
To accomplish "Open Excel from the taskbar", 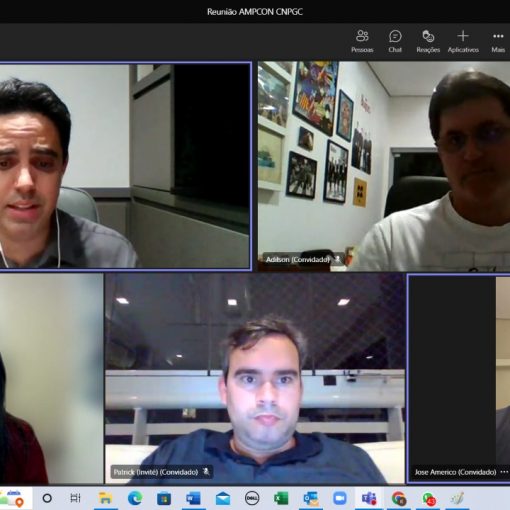I will 281,498.
